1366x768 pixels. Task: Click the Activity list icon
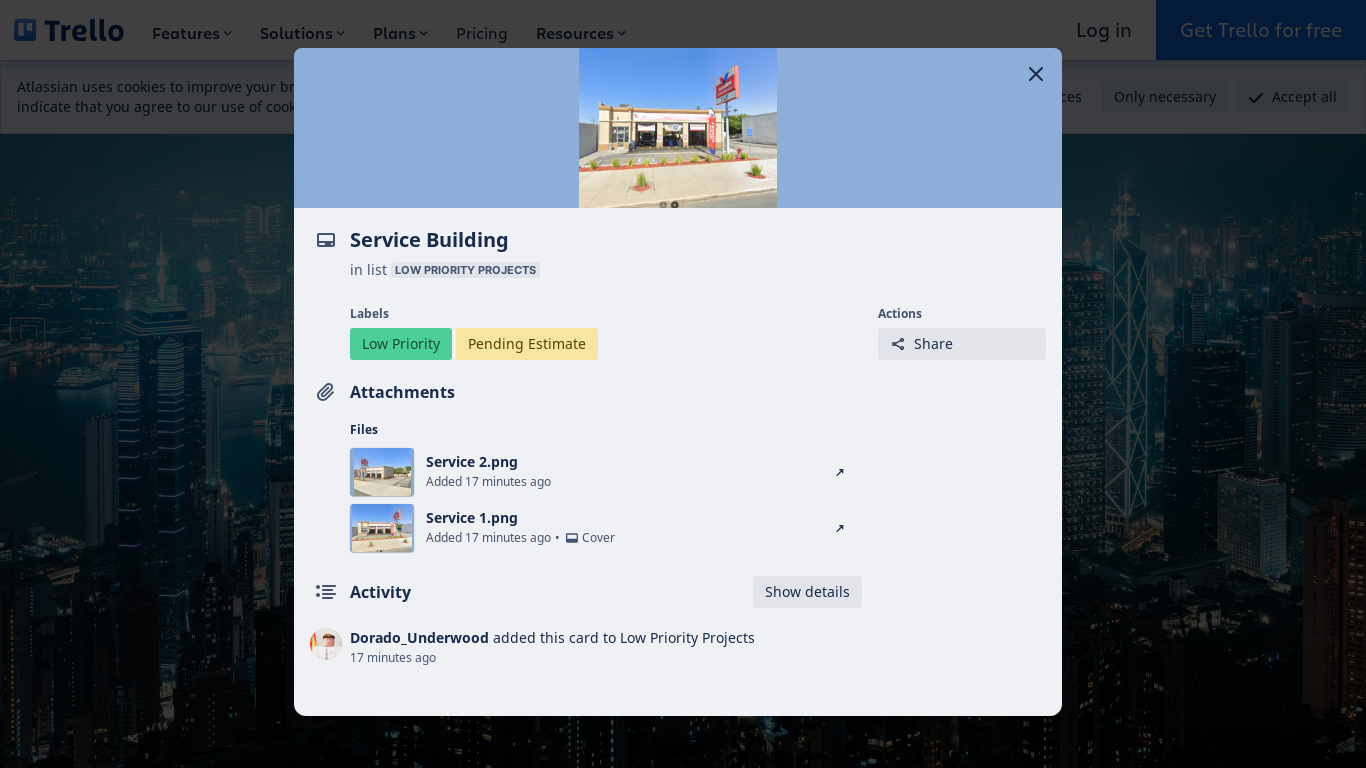[326, 592]
